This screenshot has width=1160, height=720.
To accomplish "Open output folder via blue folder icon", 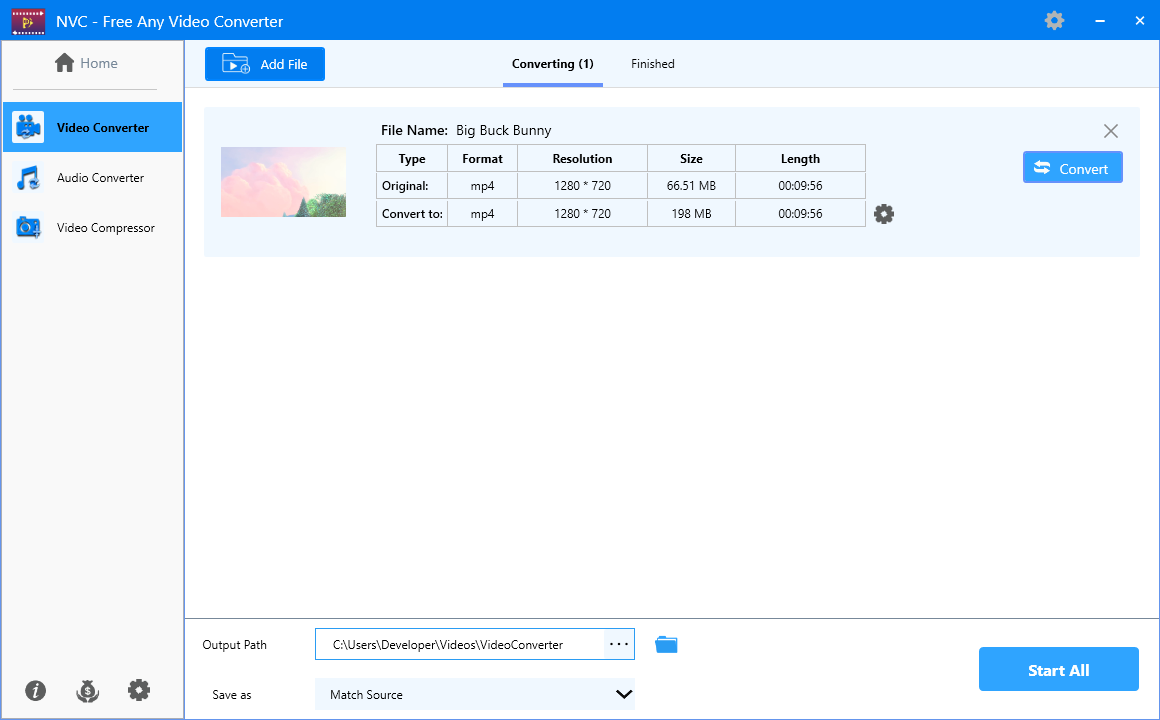I will pos(667,645).
